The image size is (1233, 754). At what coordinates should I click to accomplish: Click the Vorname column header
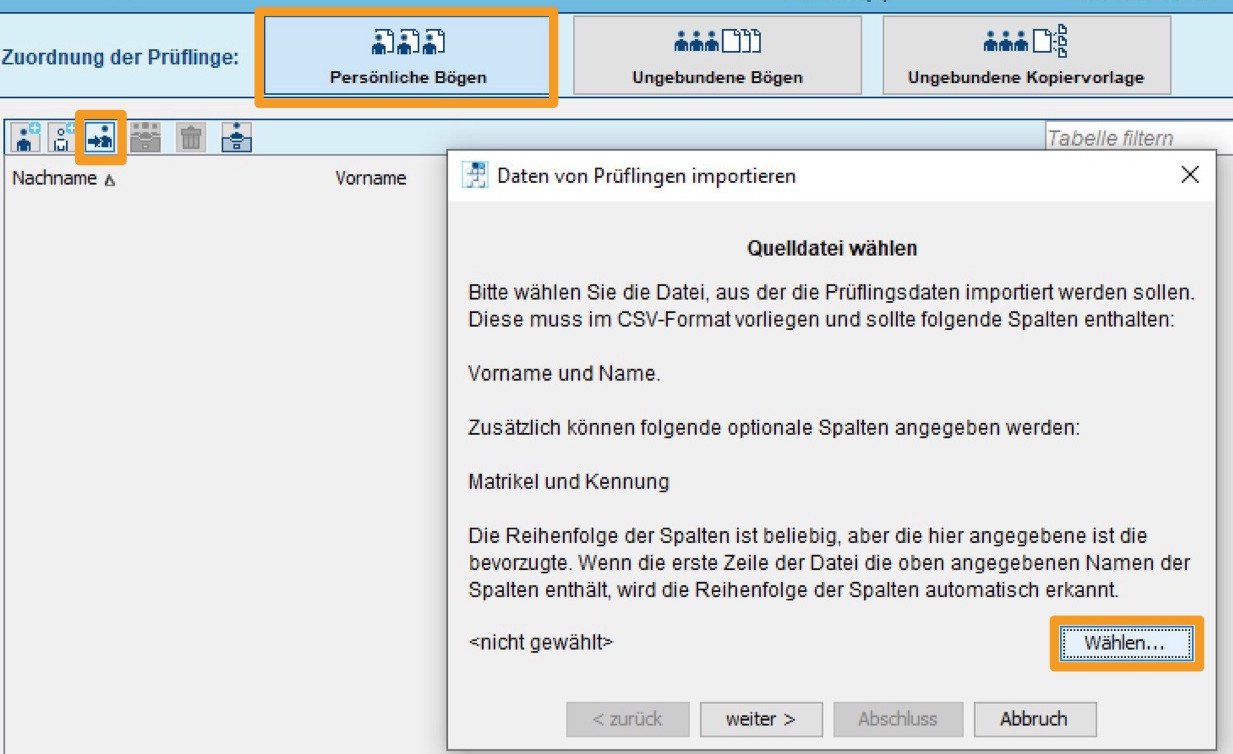coord(371,179)
